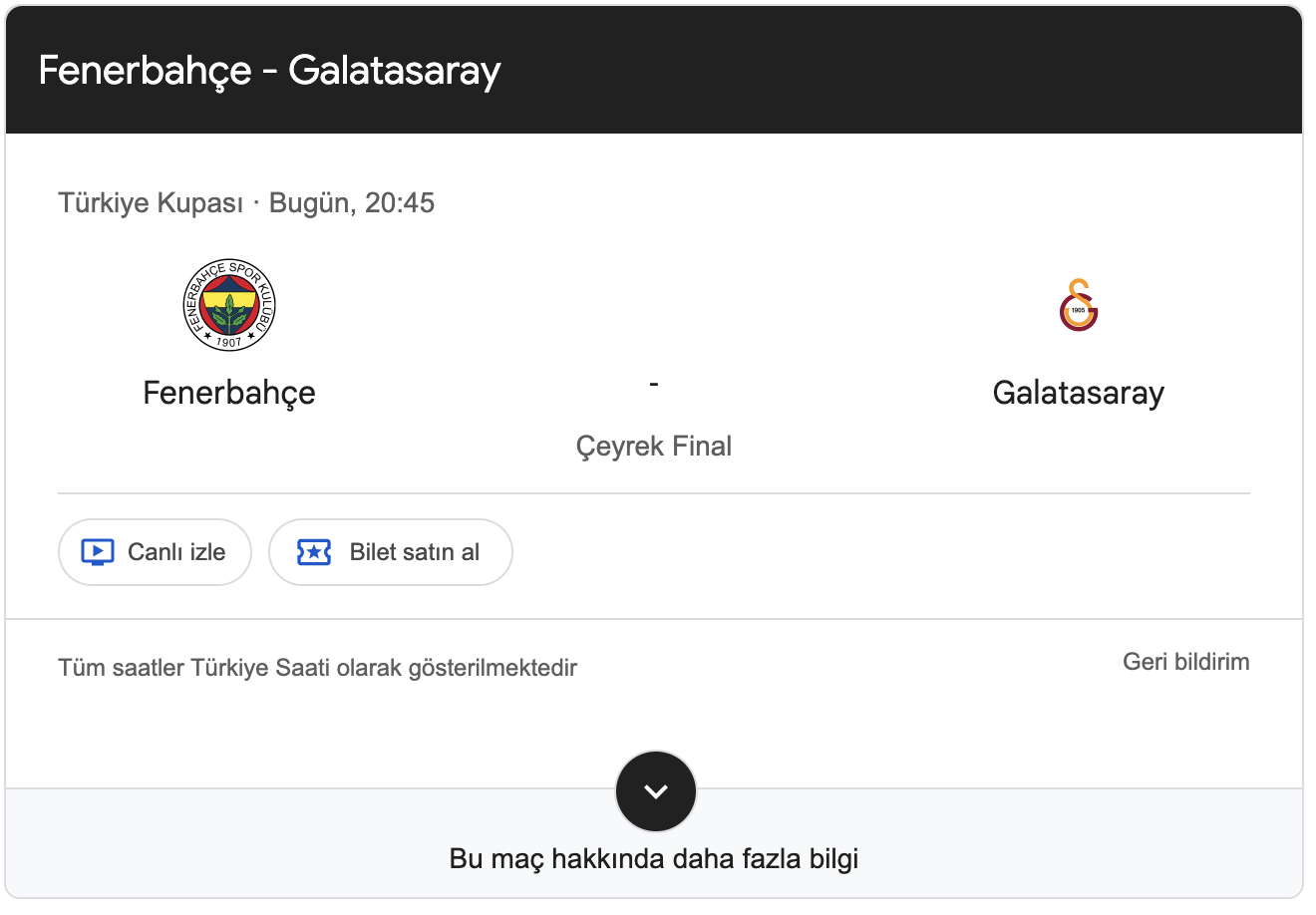This screenshot has height=915, width=1316.
Task: Click the Fenerbahçe club crest logo
Action: (x=229, y=305)
